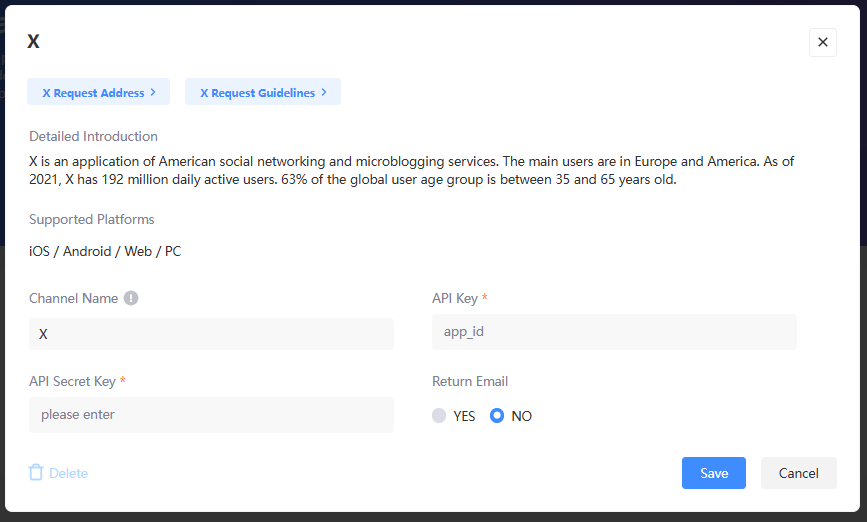
Task: Open the X Request Guidelines link
Action: point(257,93)
